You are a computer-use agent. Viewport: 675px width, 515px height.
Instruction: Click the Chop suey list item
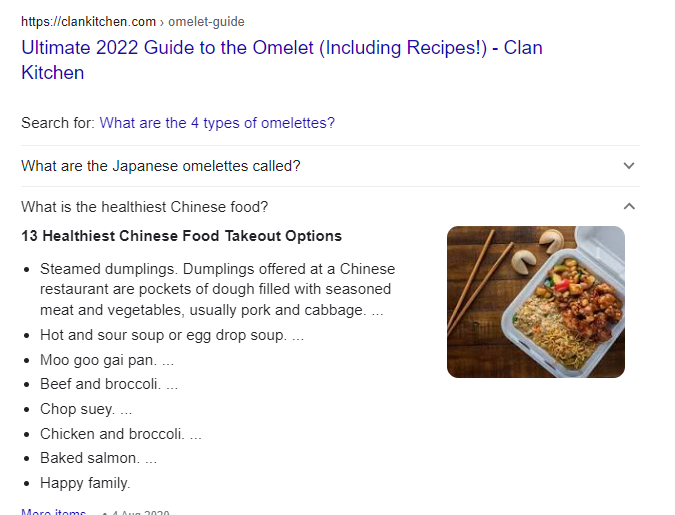tap(86, 409)
